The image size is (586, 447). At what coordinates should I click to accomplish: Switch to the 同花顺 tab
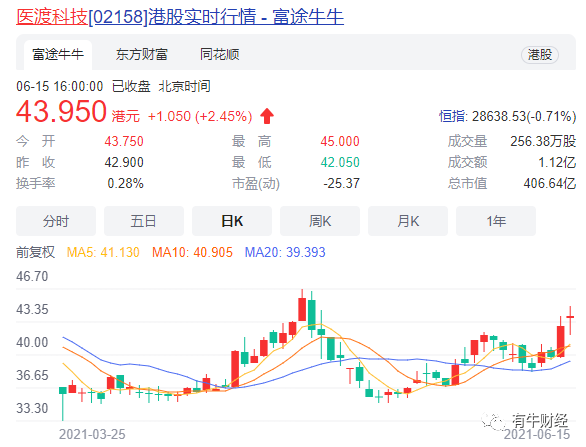pos(219,55)
